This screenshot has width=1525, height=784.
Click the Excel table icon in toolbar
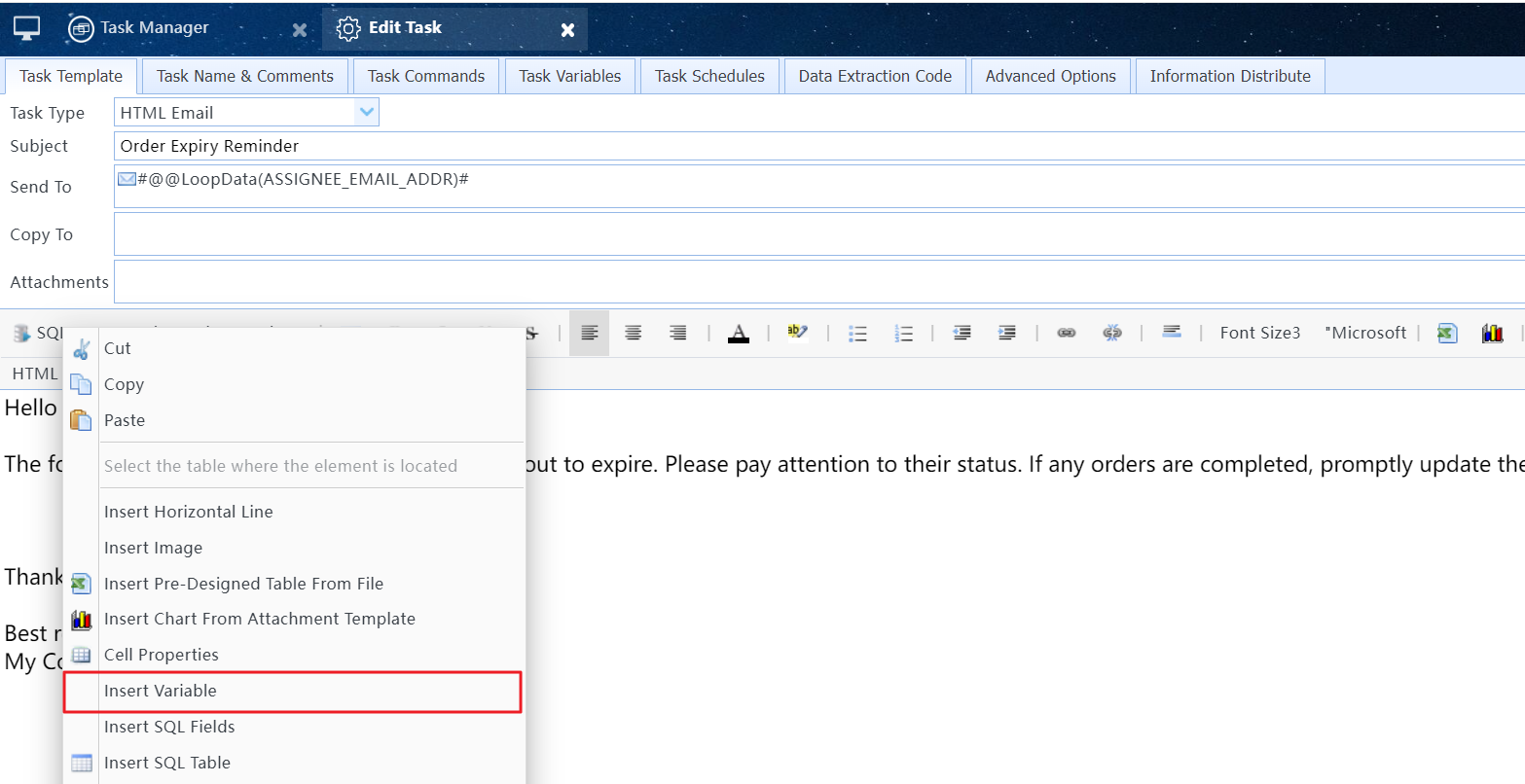(x=1447, y=334)
